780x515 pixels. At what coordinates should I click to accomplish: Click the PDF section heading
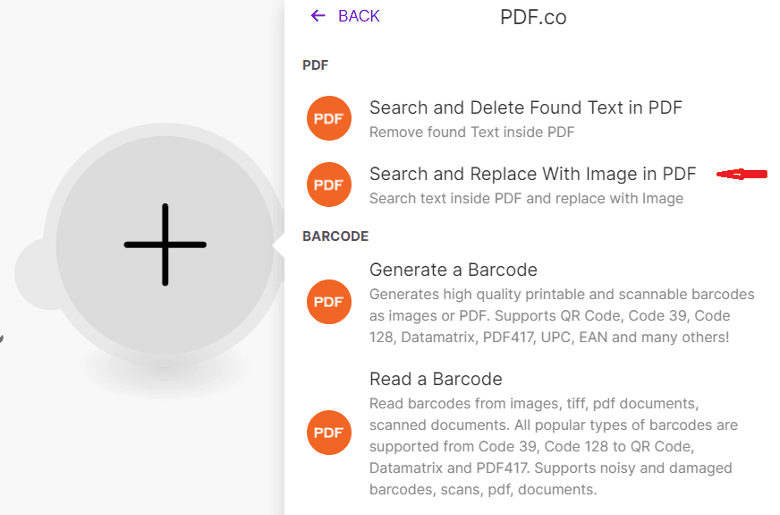(315, 65)
